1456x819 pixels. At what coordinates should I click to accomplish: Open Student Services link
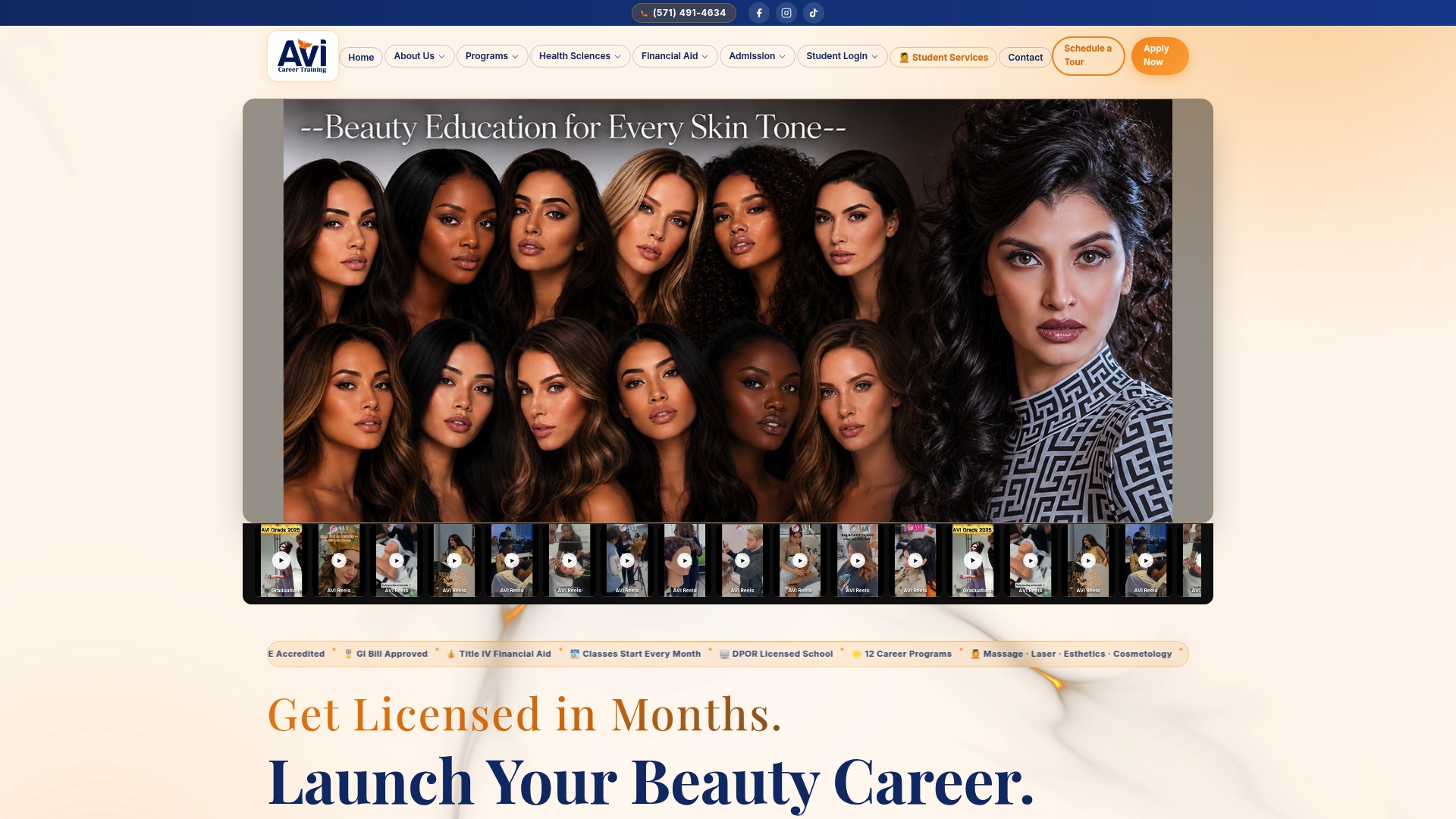pos(943,58)
